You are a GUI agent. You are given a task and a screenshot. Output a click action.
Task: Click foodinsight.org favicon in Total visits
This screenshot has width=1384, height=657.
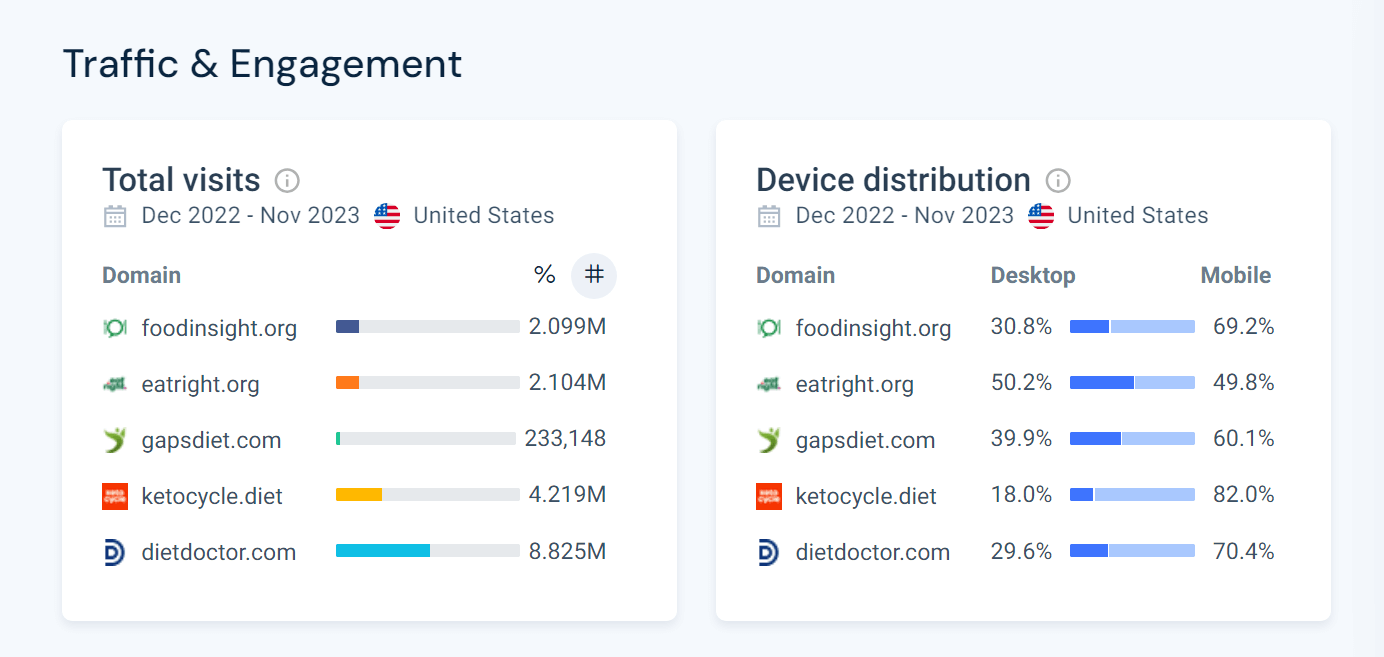115,328
